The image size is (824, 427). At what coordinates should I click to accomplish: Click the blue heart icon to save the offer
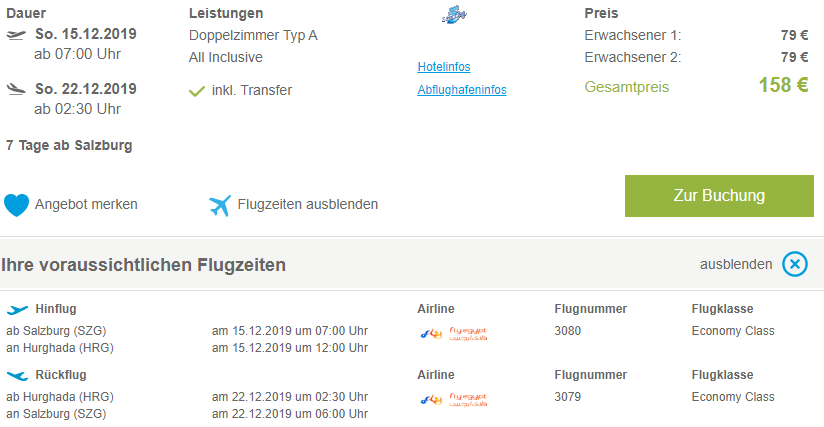point(16,205)
